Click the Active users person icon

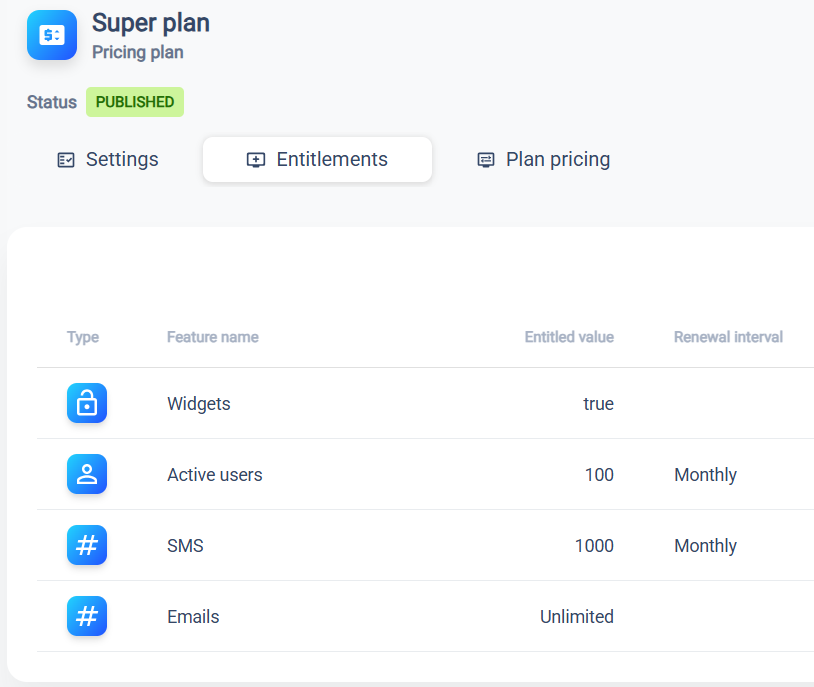click(x=87, y=474)
